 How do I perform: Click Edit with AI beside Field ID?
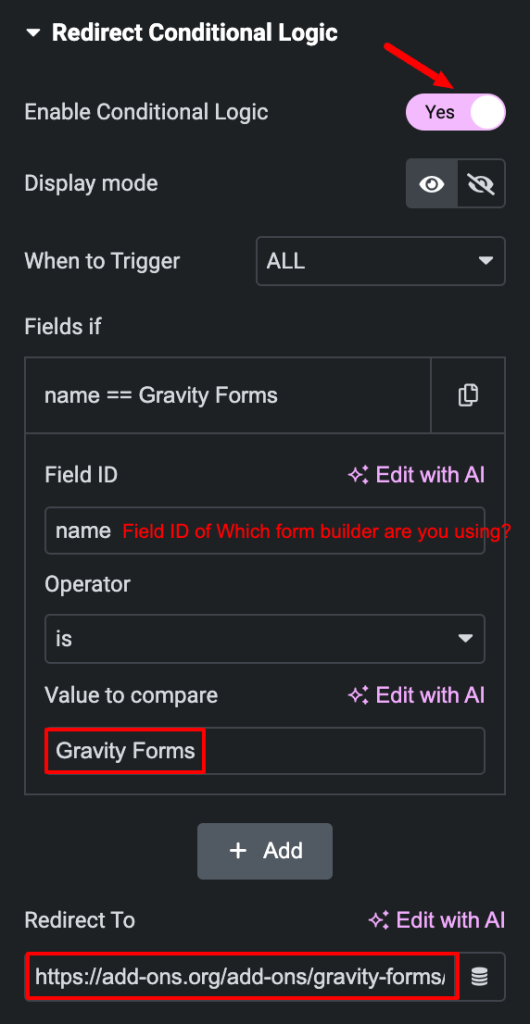[x=431, y=475]
